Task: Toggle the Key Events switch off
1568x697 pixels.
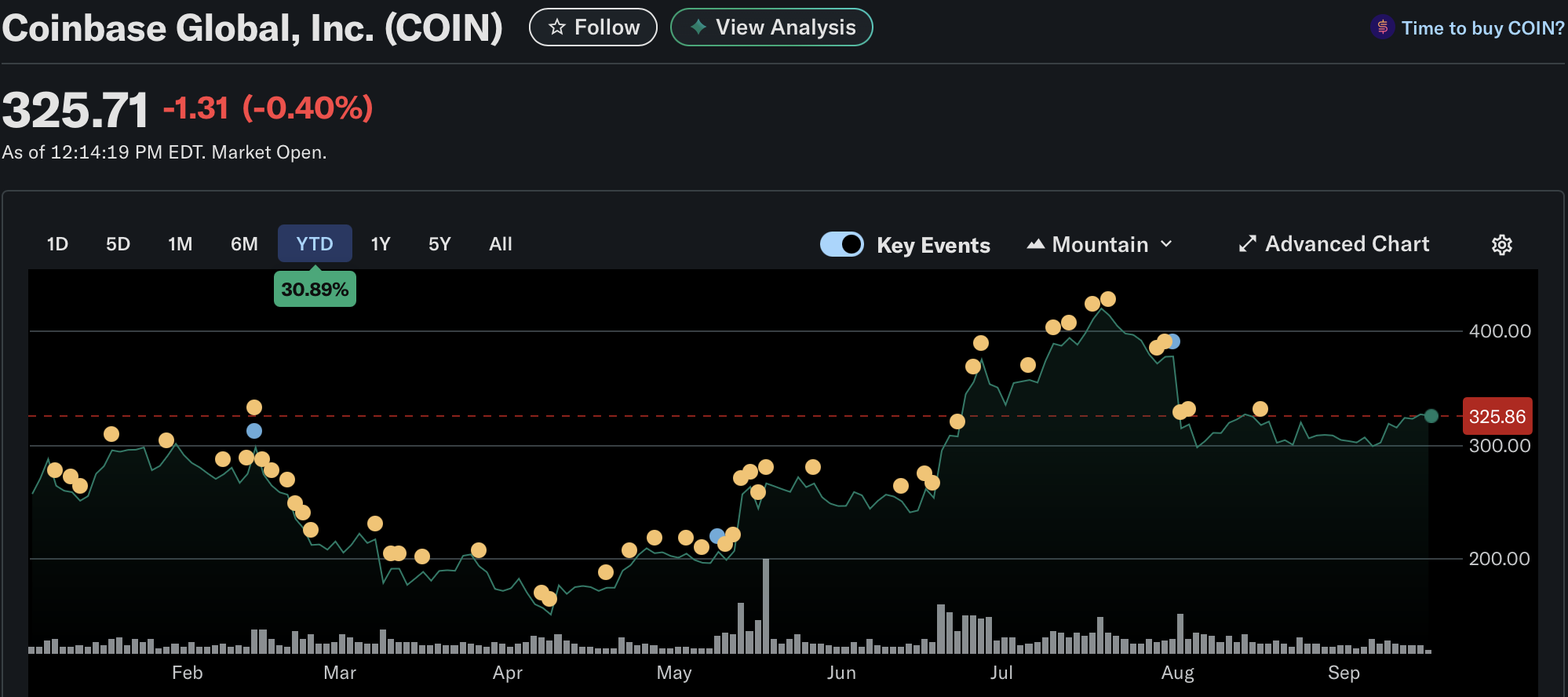Action: 842,245
